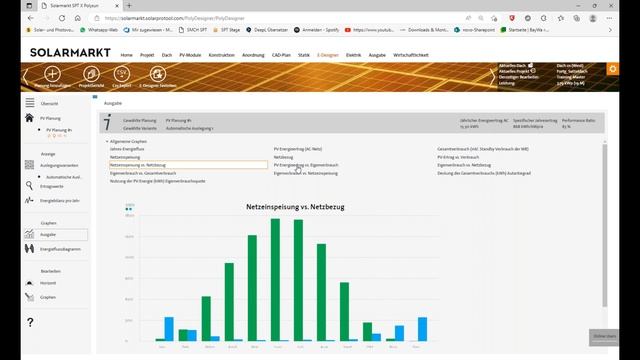Screen dimensions: 640x360
Task: Show Deckung des Gesamtverbrauchs Autarkiegrad graph
Action: pos(484,173)
